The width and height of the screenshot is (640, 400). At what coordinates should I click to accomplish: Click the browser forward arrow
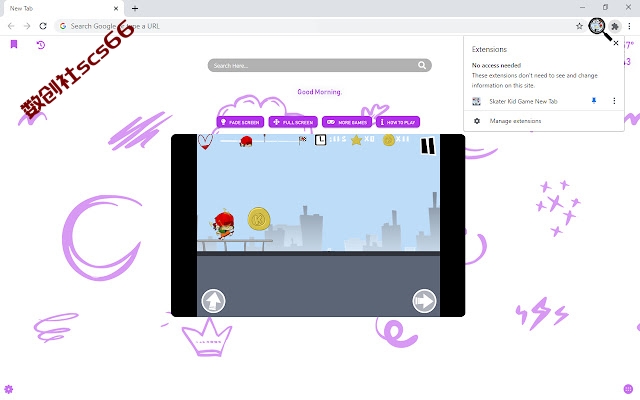point(27,26)
